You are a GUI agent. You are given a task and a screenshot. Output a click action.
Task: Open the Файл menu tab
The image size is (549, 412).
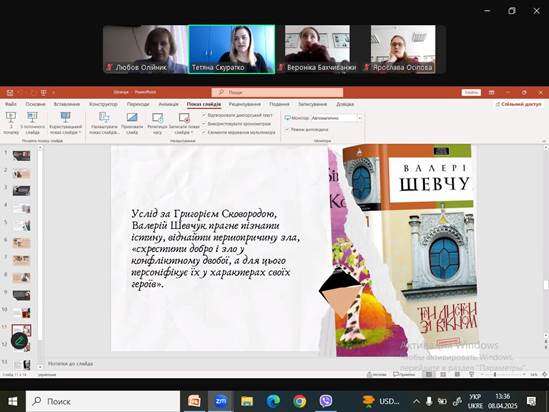pos(11,104)
